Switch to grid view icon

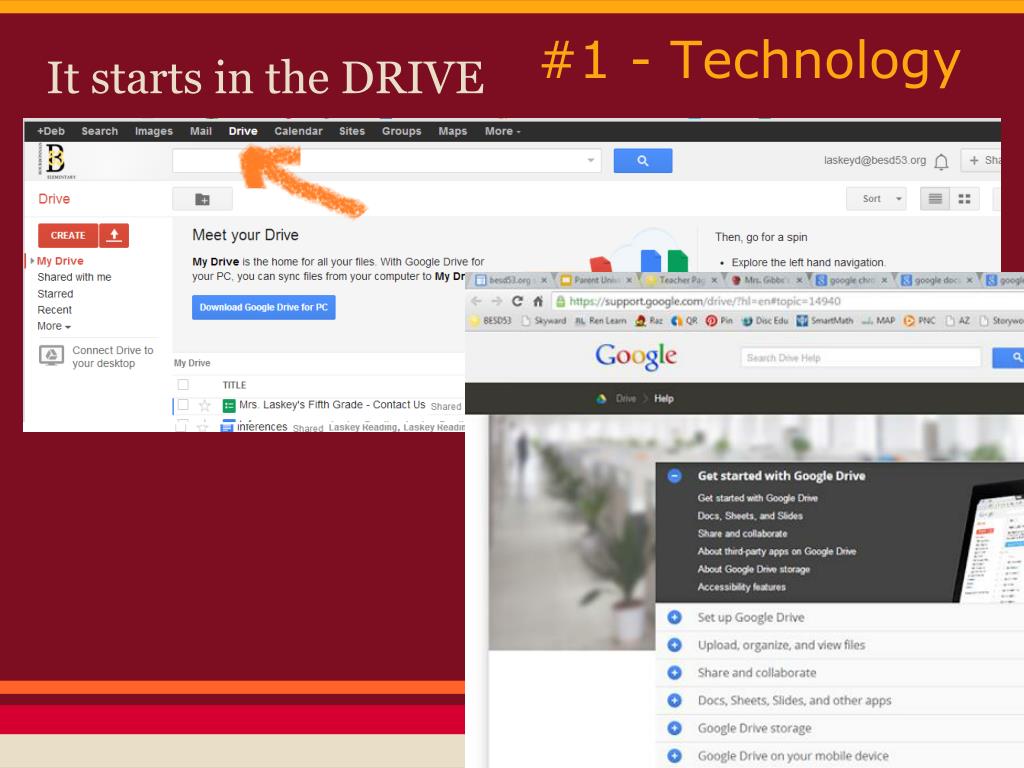click(x=964, y=199)
